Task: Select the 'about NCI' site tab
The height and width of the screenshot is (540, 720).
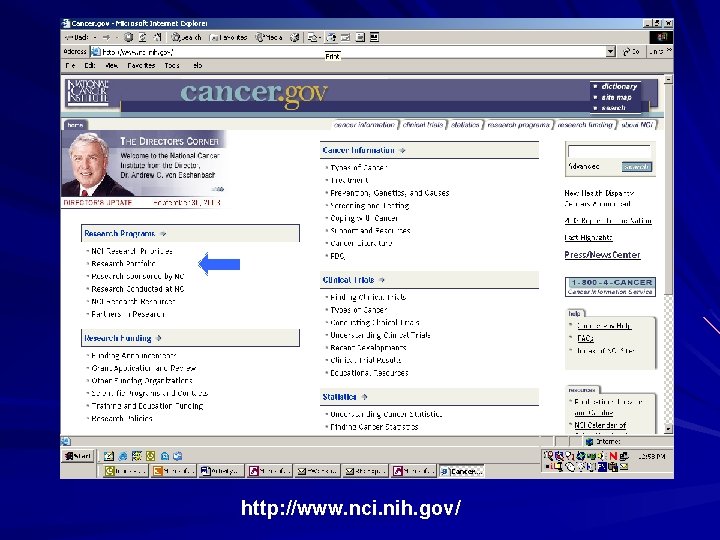Action: click(x=637, y=125)
